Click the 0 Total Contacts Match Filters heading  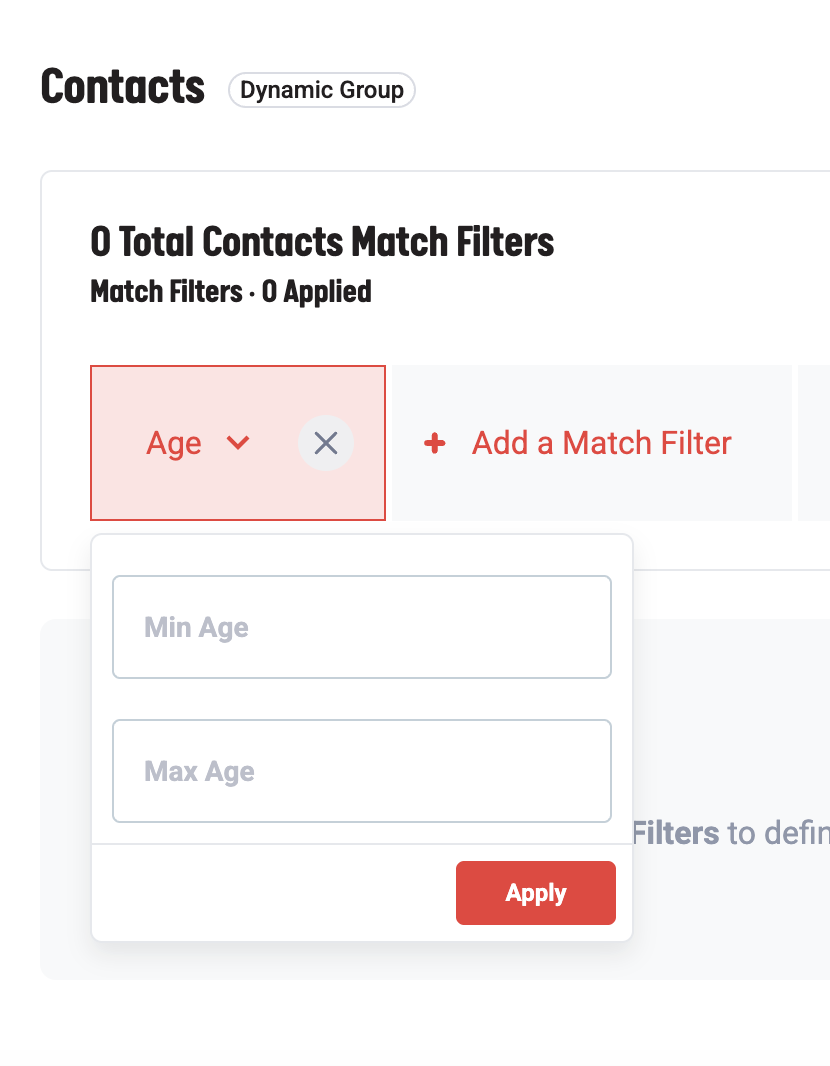[322, 242]
